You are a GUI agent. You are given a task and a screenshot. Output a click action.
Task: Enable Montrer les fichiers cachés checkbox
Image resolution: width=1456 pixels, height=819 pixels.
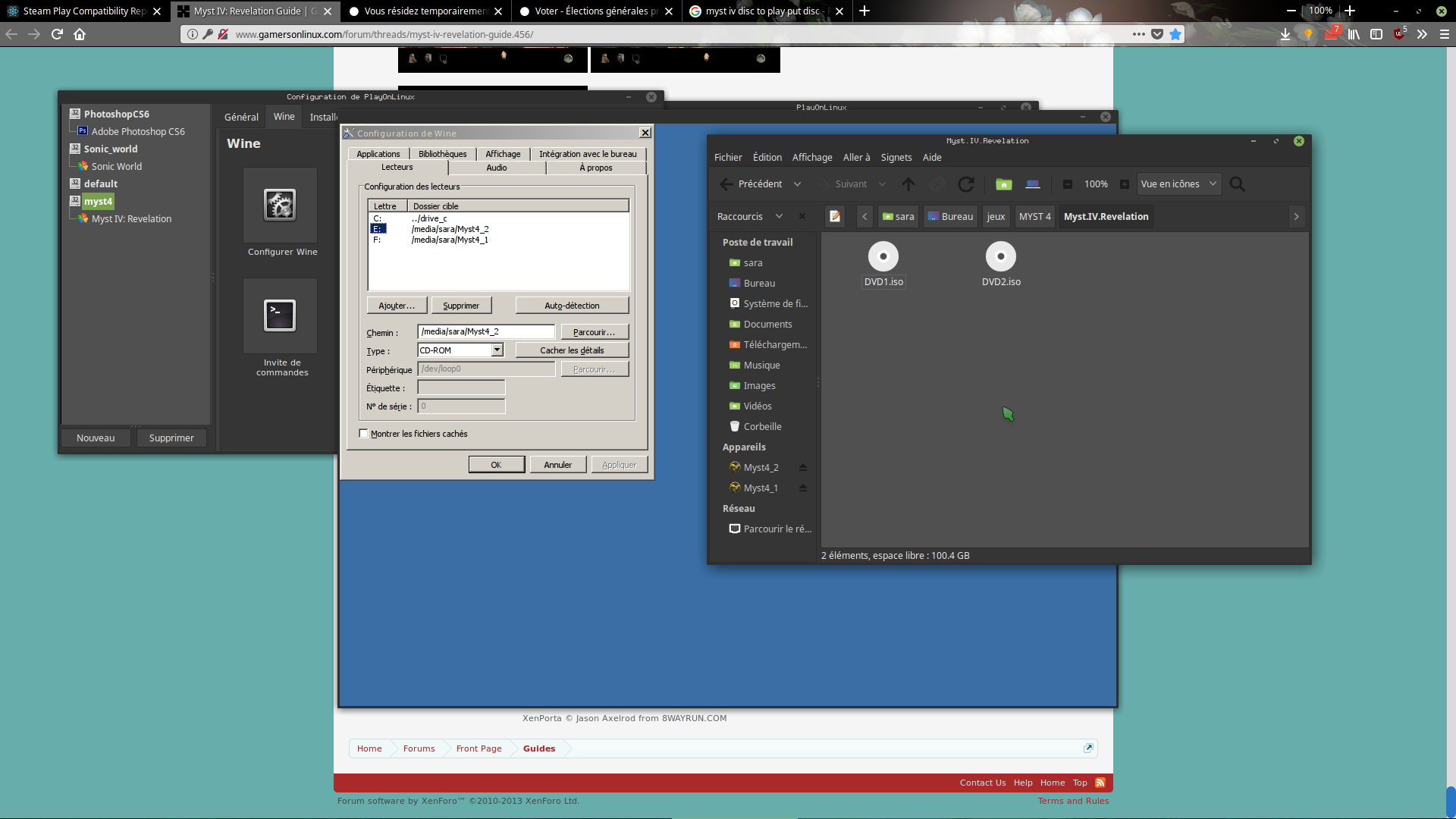coord(363,434)
